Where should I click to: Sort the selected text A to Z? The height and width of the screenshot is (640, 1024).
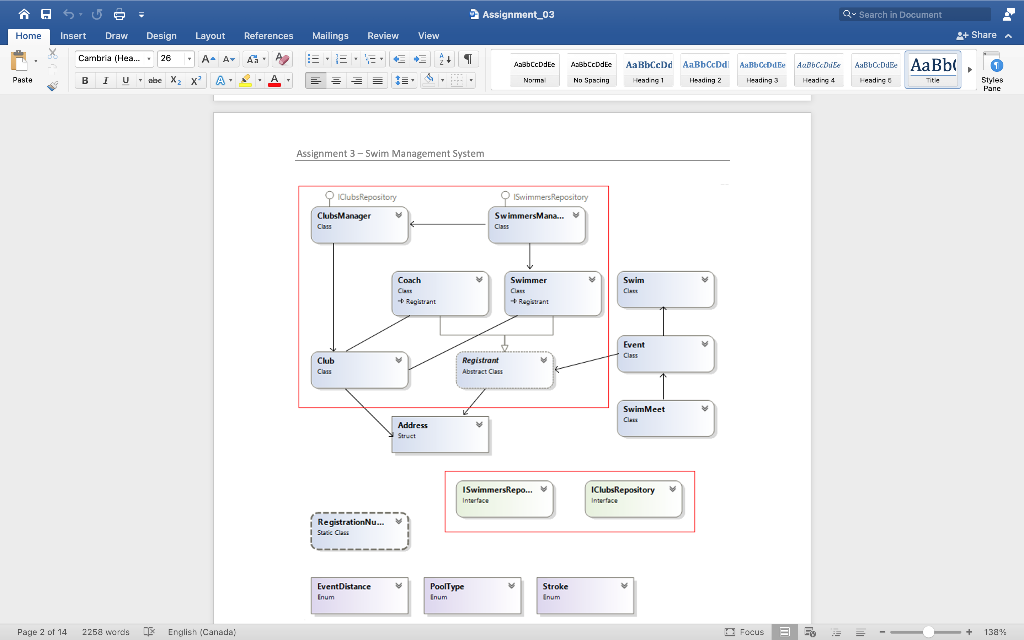pyautogui.click(x=445, y=59)
